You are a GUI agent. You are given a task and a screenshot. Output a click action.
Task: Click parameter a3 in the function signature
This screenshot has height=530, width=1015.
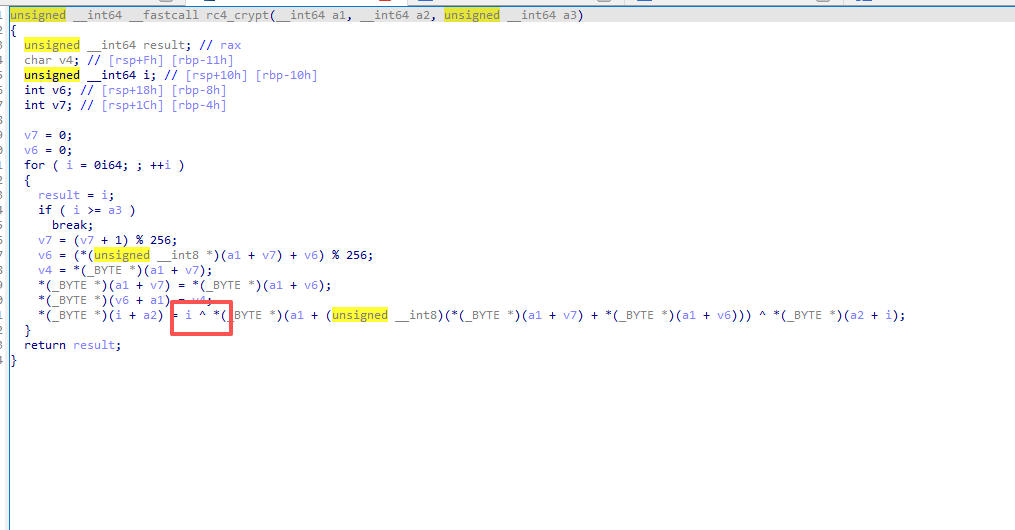(570, 15)
